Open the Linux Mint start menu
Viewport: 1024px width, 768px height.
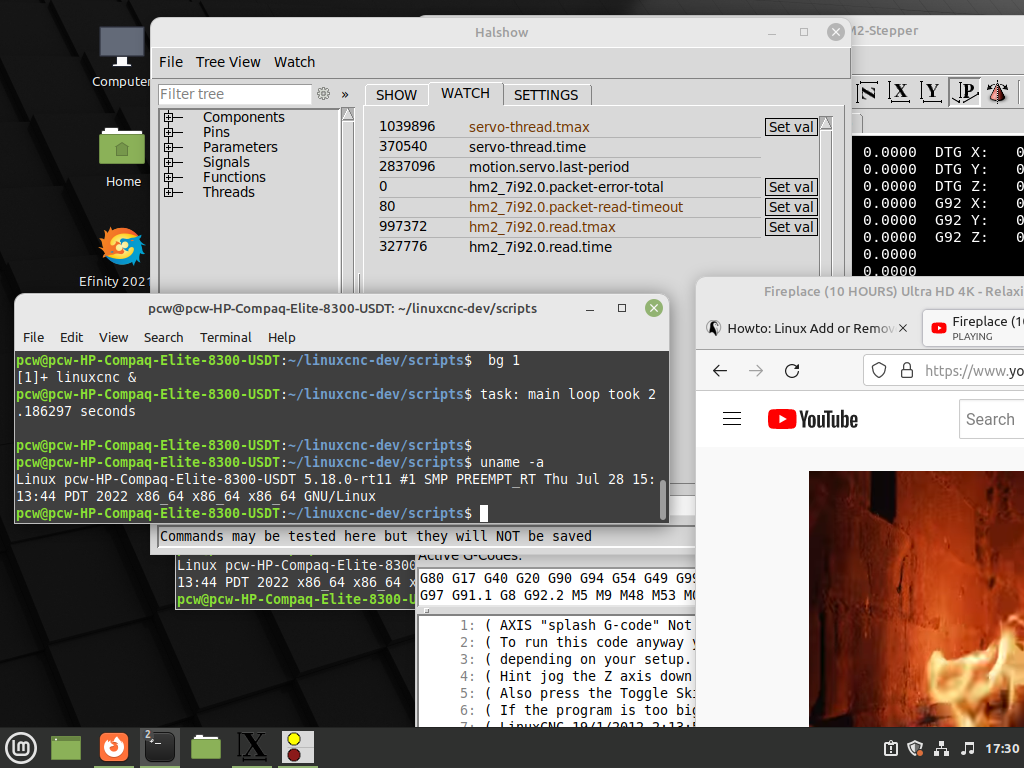click(x=21, y=748)
